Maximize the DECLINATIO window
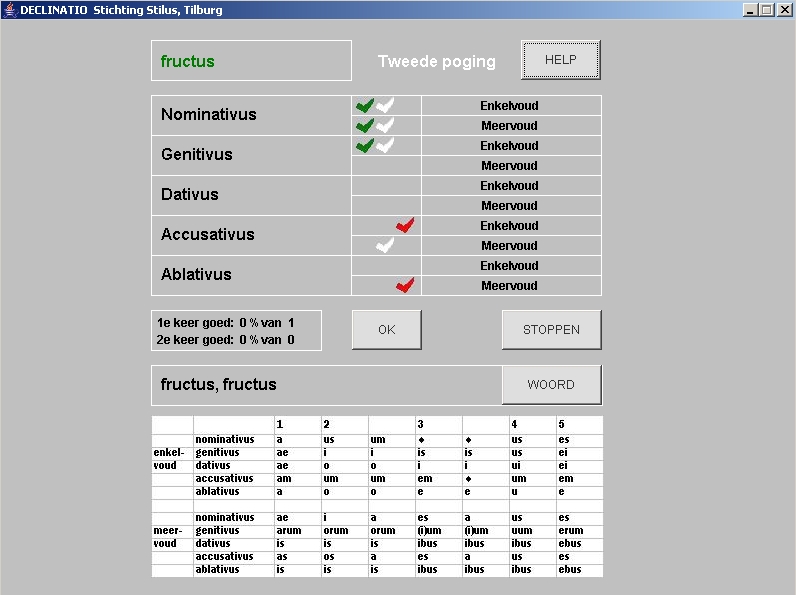Screen dimensions: 796x595 [767, 10]
